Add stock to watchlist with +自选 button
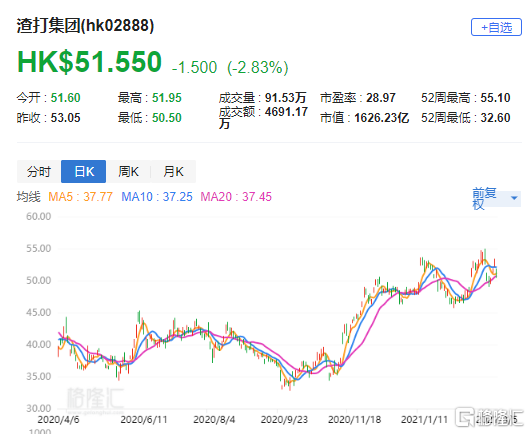The height and width of the screenshot is (434, 530). point(496,27)
